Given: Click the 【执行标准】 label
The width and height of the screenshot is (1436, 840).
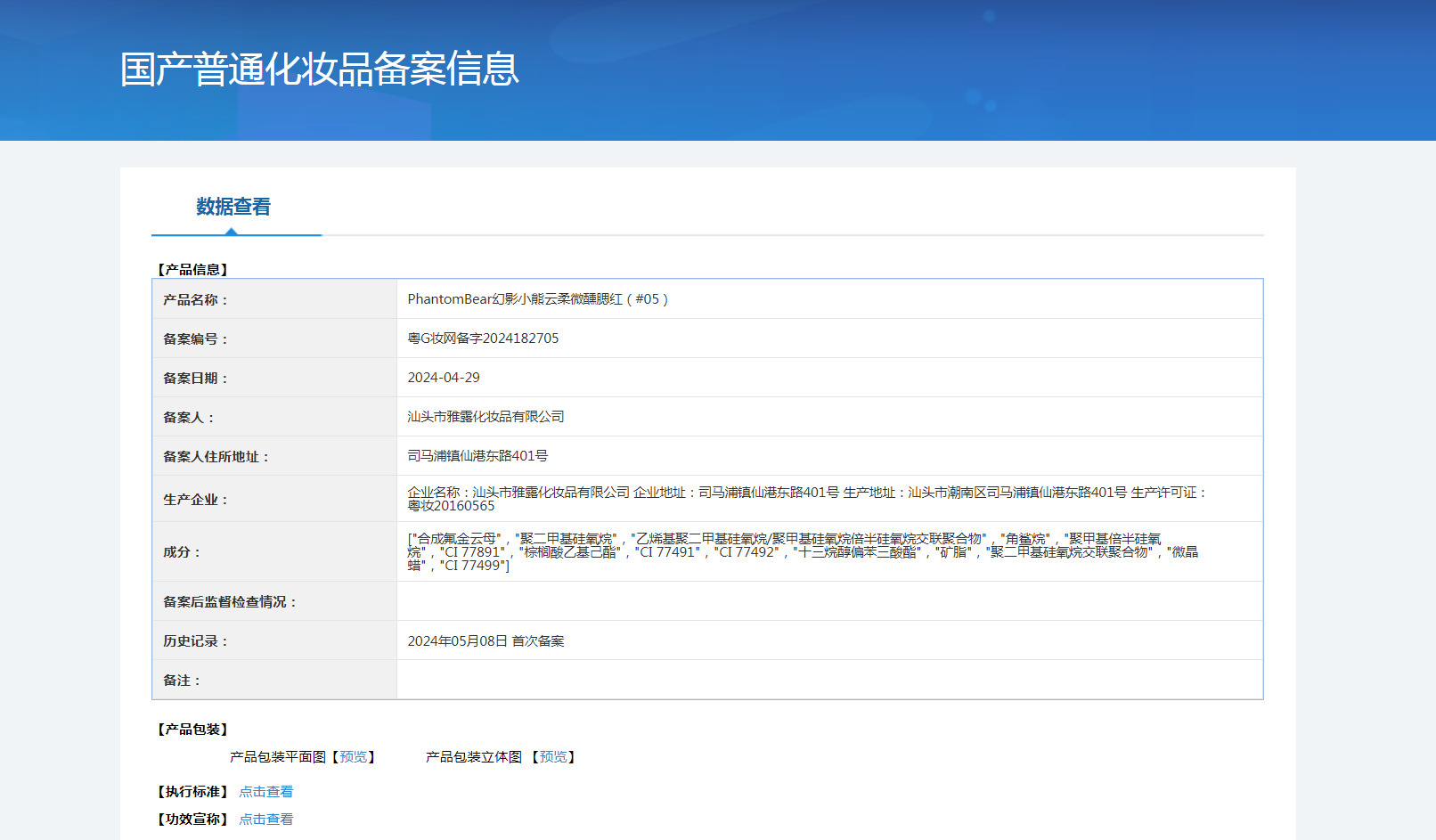Looking at the screenshot, I should [x=193, y=792].
